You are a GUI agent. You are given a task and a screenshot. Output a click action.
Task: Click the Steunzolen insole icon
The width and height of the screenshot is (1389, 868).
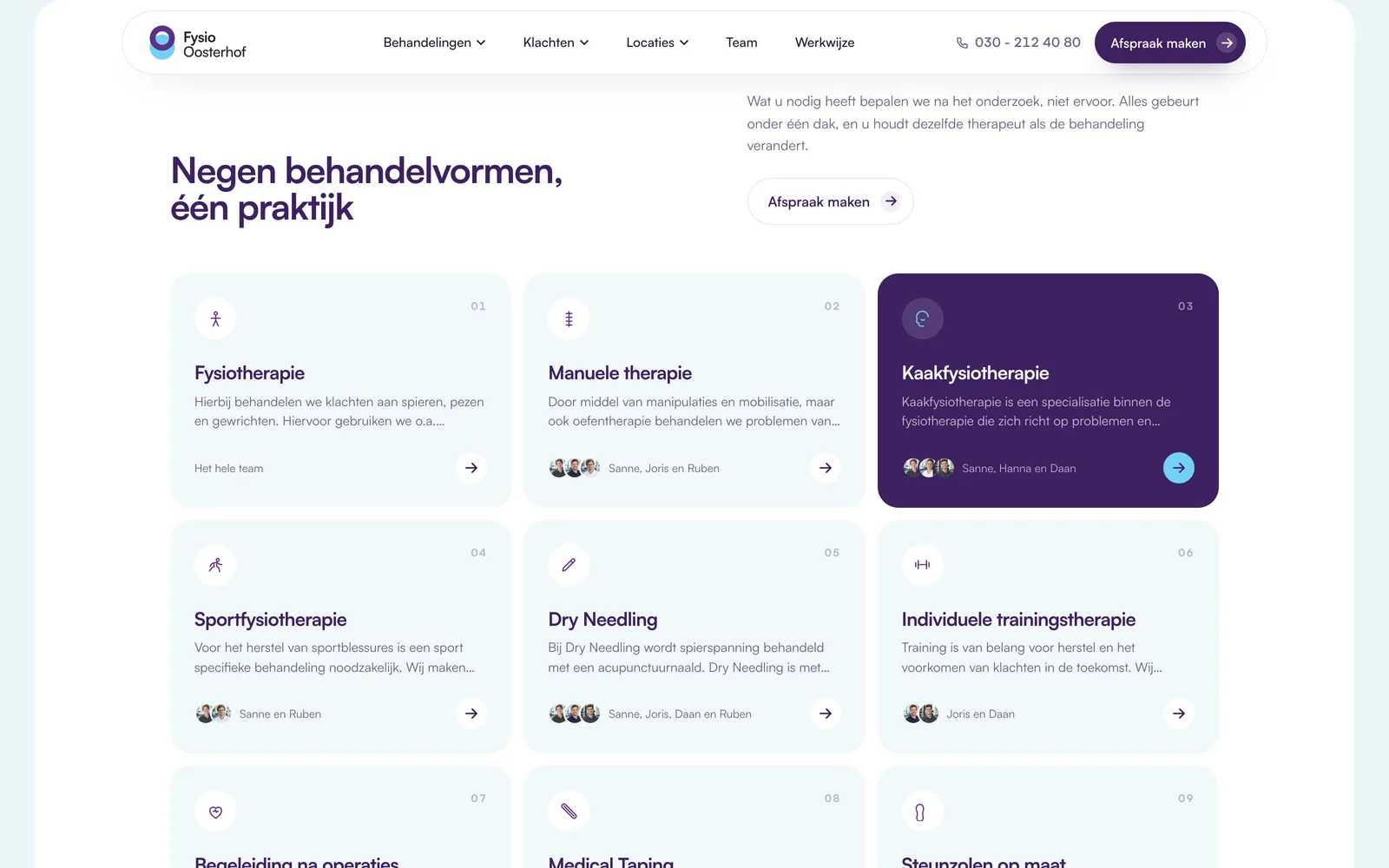922,812
